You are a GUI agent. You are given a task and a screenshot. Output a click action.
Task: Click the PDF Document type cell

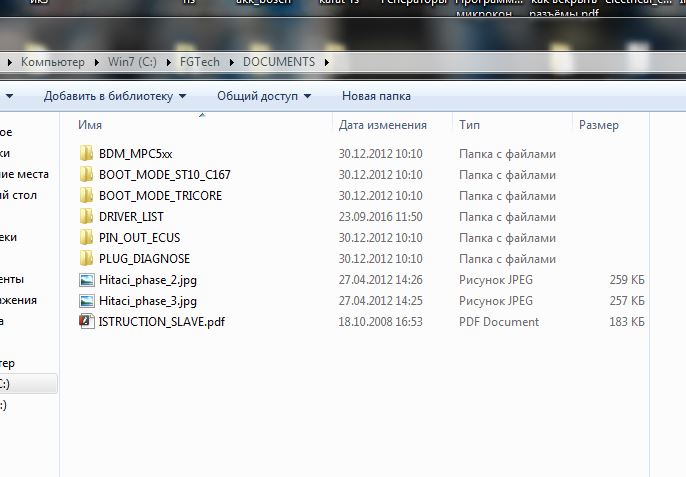[499, 322]
